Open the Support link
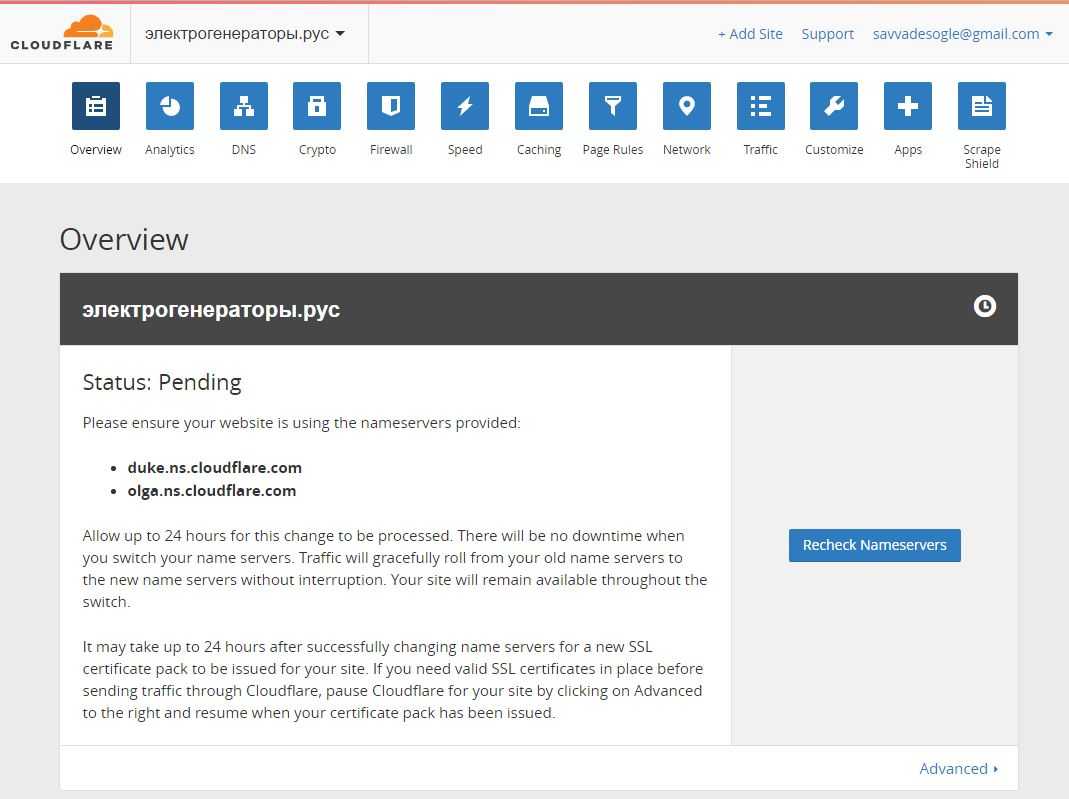The width and height of the screenshot is (1069, 799). tap(827, 34)
